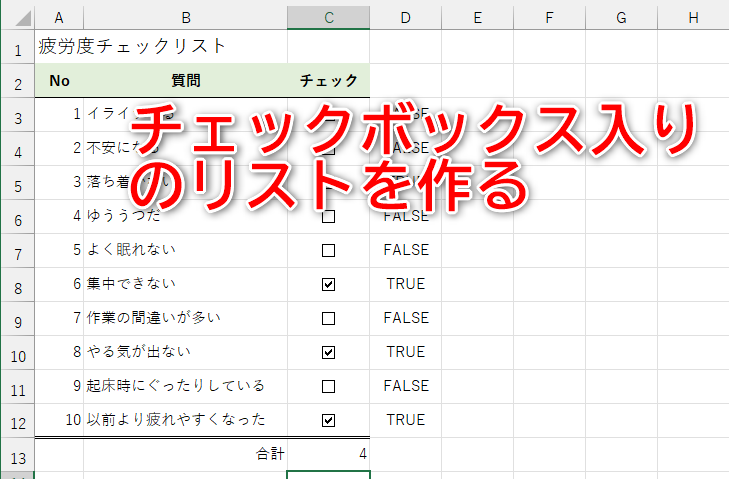Image resolution: width=729 pixels, height=479 pixels.
Task: Tick the よく眠れない checkbox
Action: 328,250
